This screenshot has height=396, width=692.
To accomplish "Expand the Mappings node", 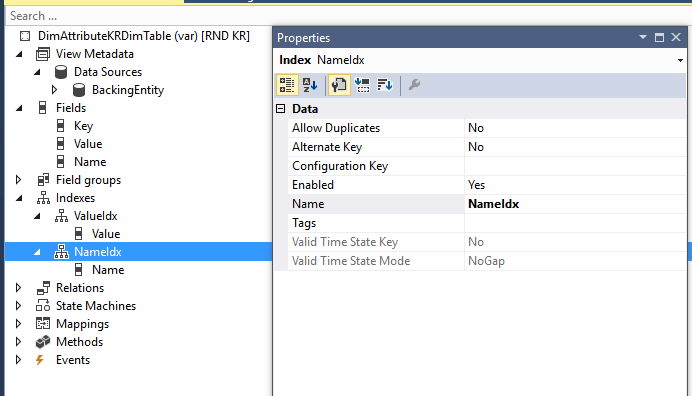I will (18, 324).
